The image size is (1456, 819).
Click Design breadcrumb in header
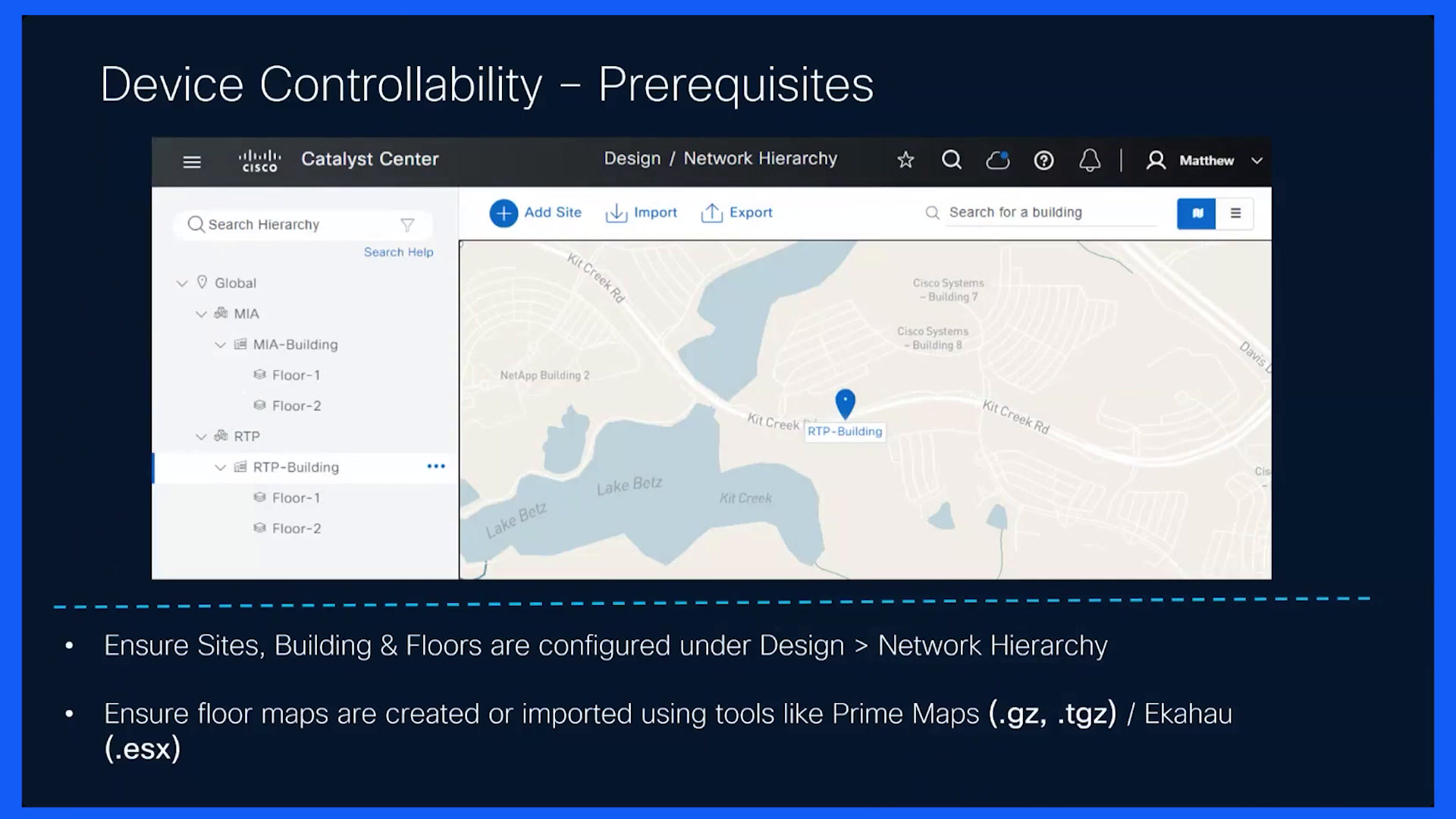[632, 158]
